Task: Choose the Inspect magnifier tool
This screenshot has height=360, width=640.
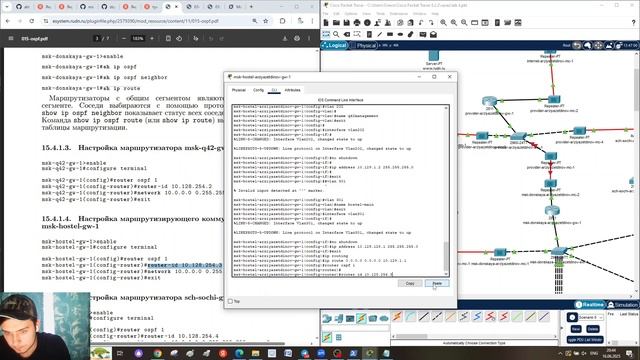Action: (336, 34)
